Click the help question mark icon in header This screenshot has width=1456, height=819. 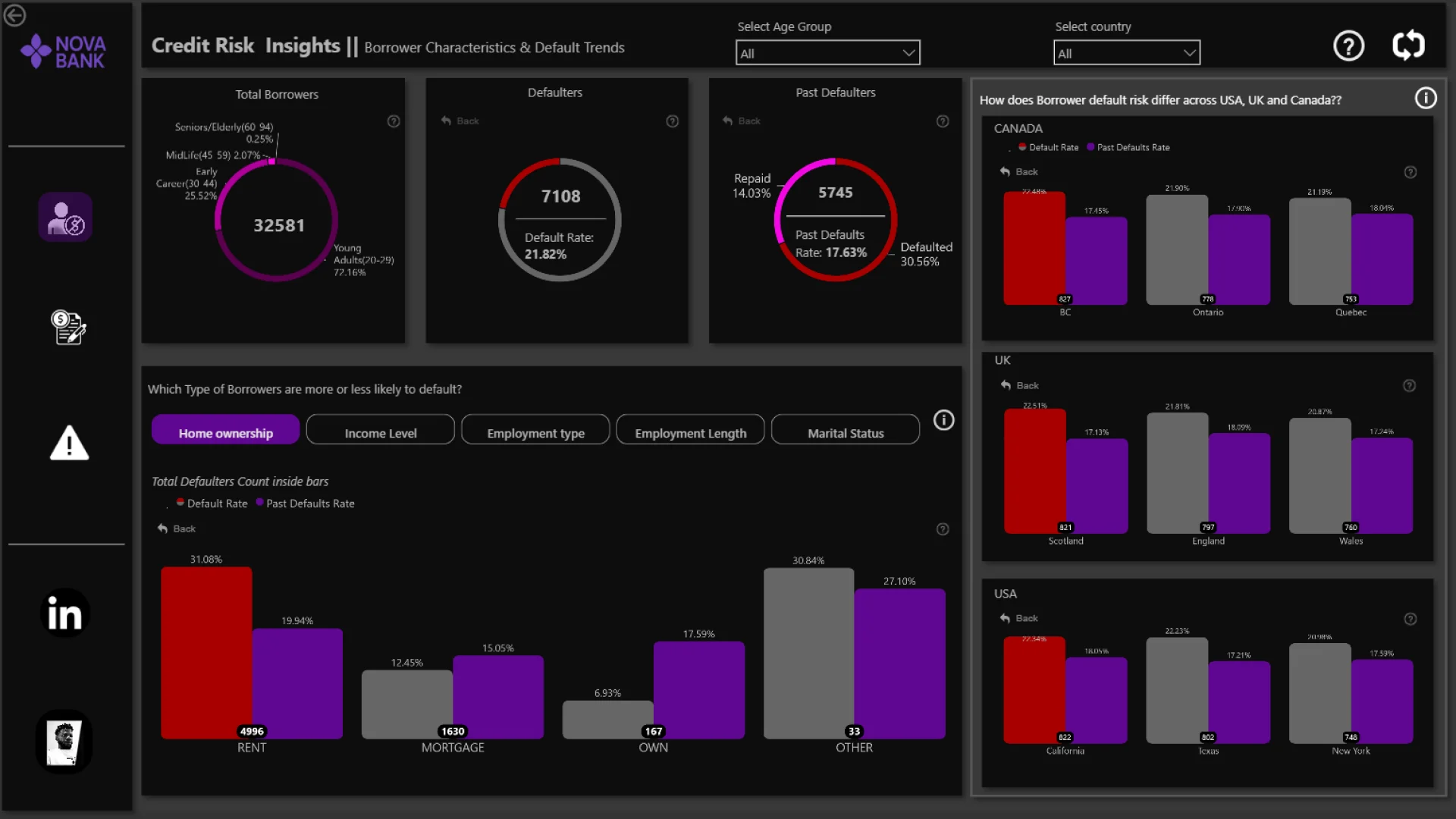click(x=1348, y=46)
